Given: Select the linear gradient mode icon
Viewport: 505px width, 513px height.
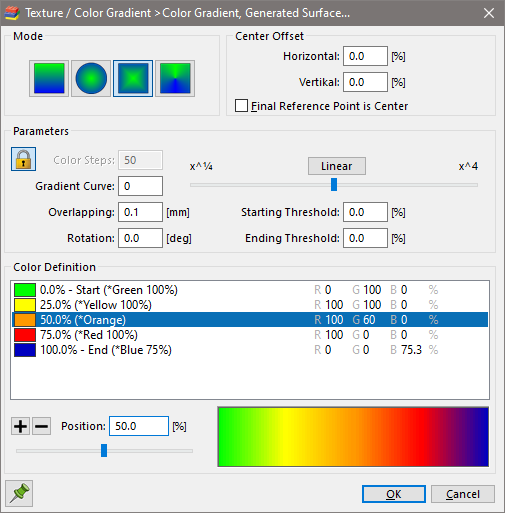Looking at the screenshot, I should pyautogui.click(x=49, y=79).
